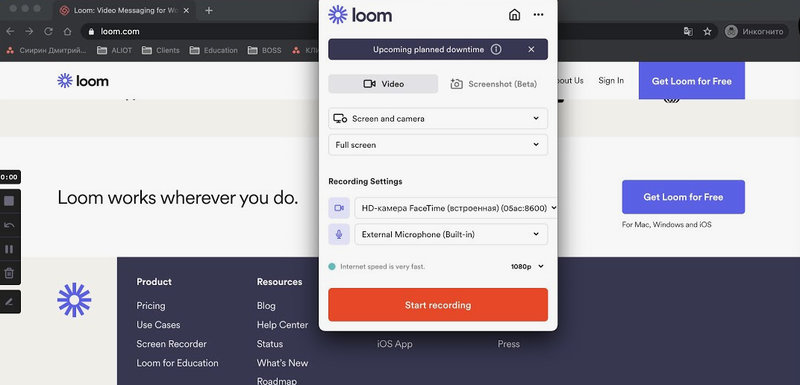This screenshot has width=800, height=385.
Task: Click Get Loom for Free in header
Action: (x=691, y=81)
